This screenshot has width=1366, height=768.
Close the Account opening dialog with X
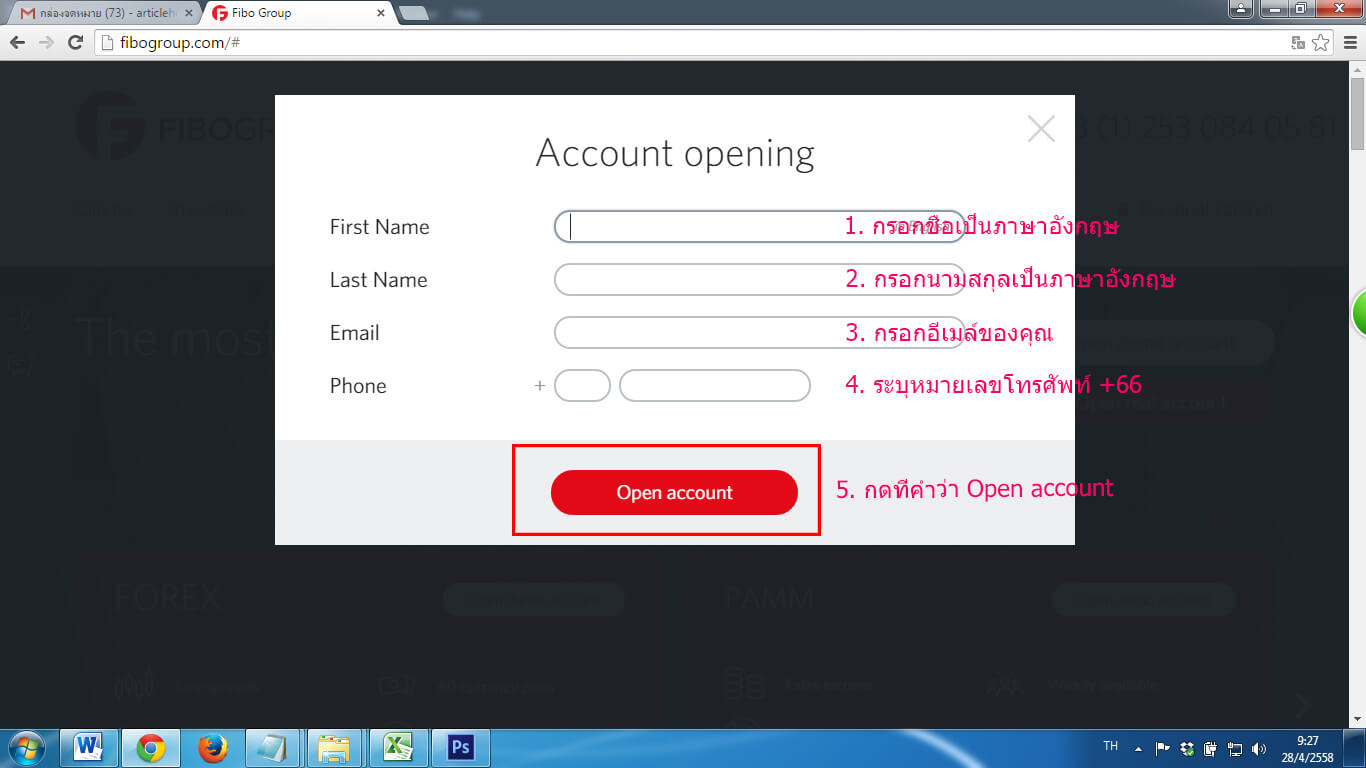coord(1041,129)
